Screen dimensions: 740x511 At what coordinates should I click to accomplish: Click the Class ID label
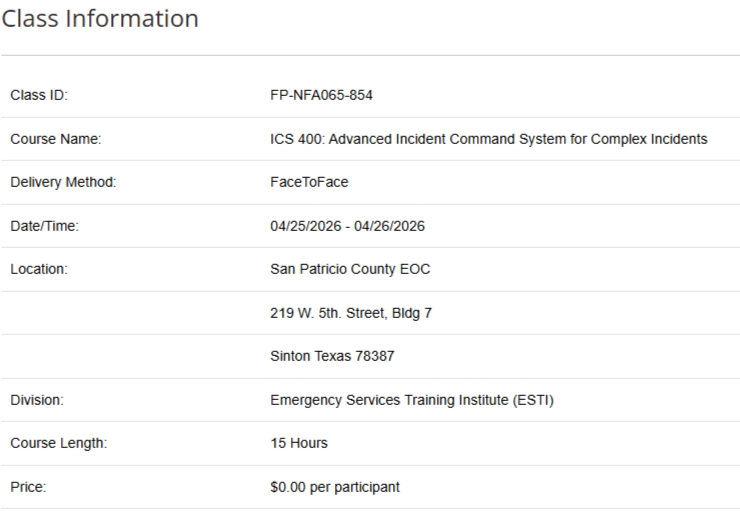38,95
